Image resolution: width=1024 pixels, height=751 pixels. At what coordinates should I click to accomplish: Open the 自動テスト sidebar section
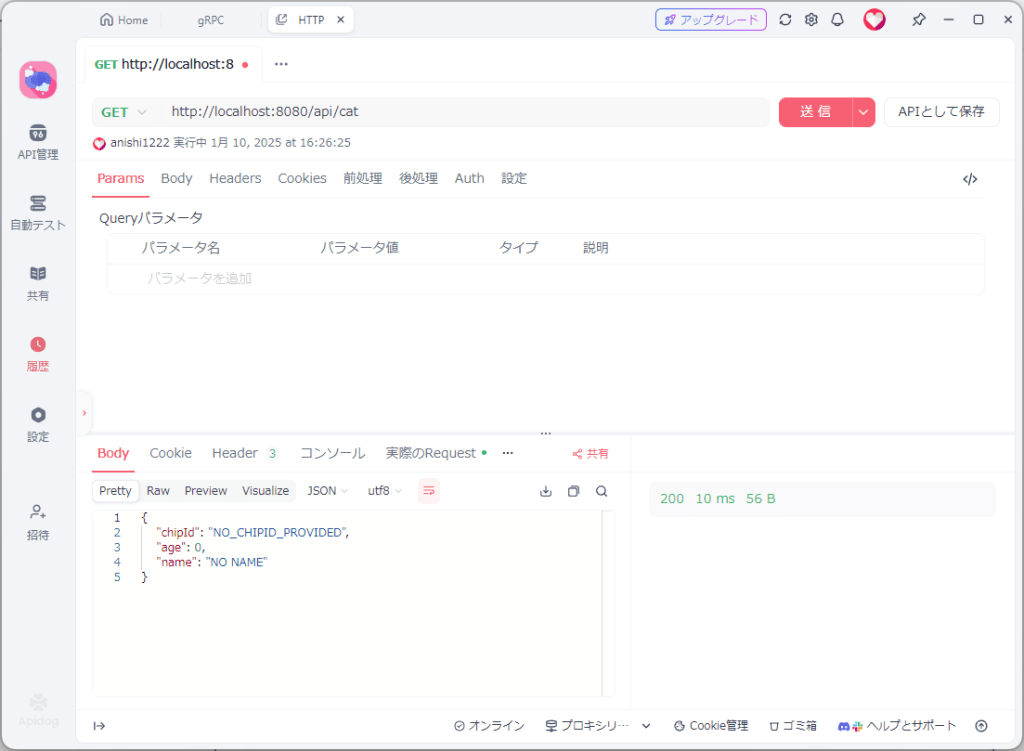pos(37,212)
